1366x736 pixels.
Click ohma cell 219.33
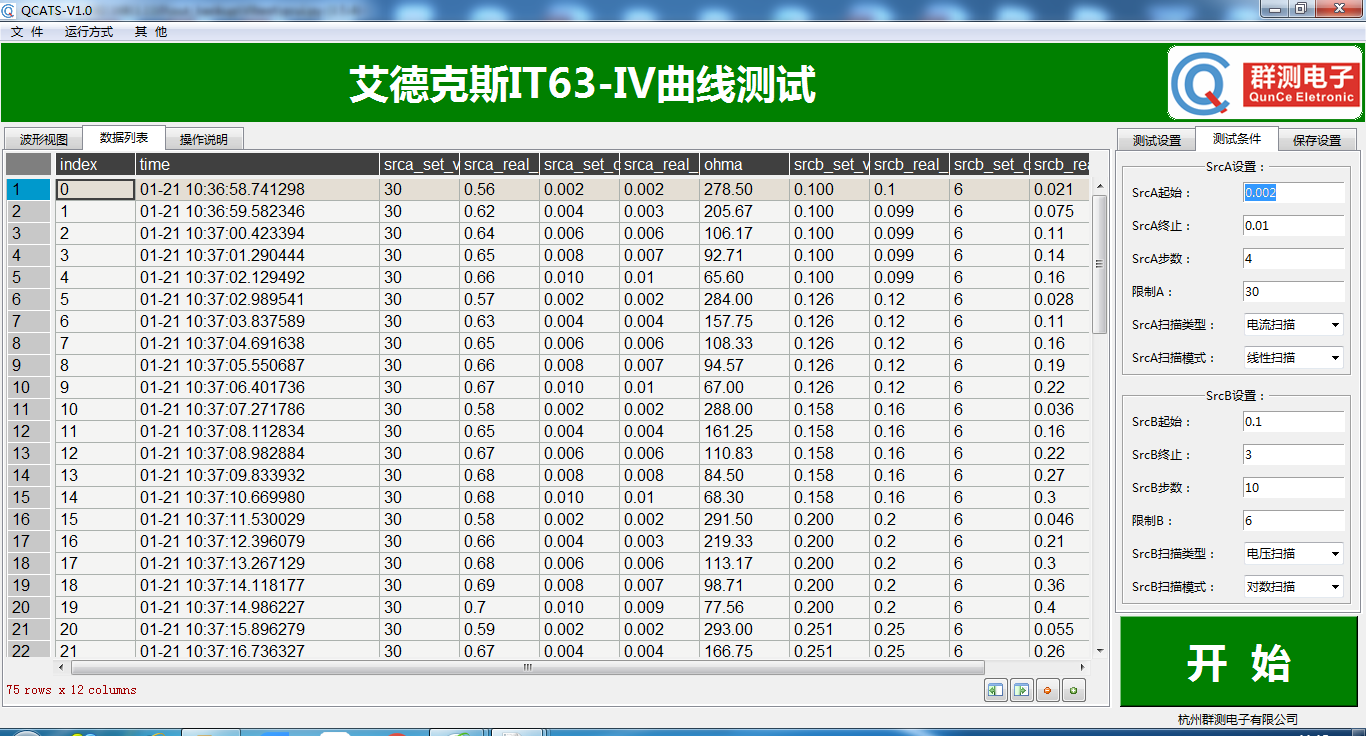744,541
